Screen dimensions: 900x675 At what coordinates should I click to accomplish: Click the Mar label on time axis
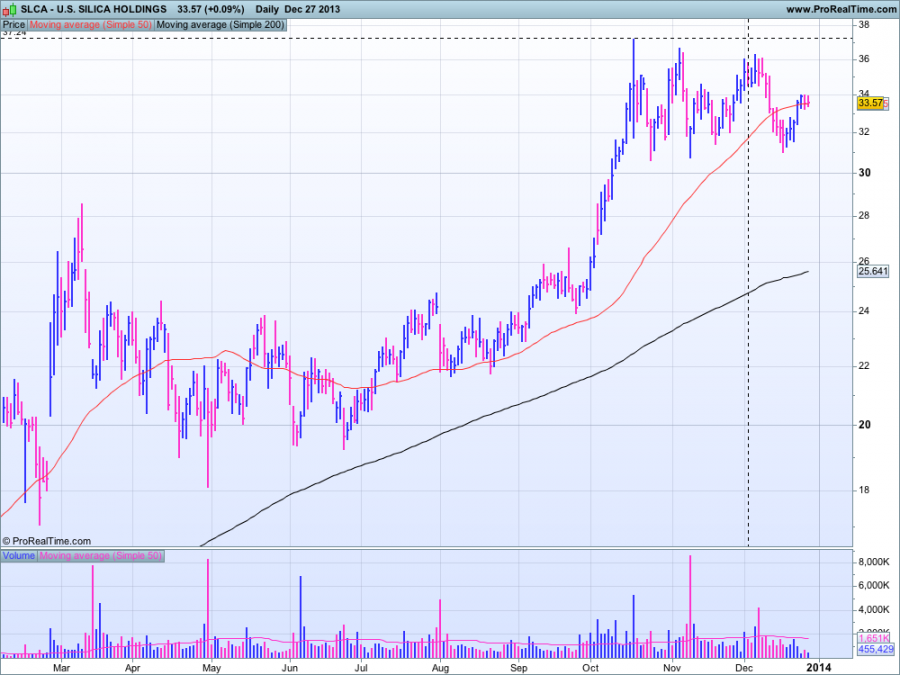[61, 668]
